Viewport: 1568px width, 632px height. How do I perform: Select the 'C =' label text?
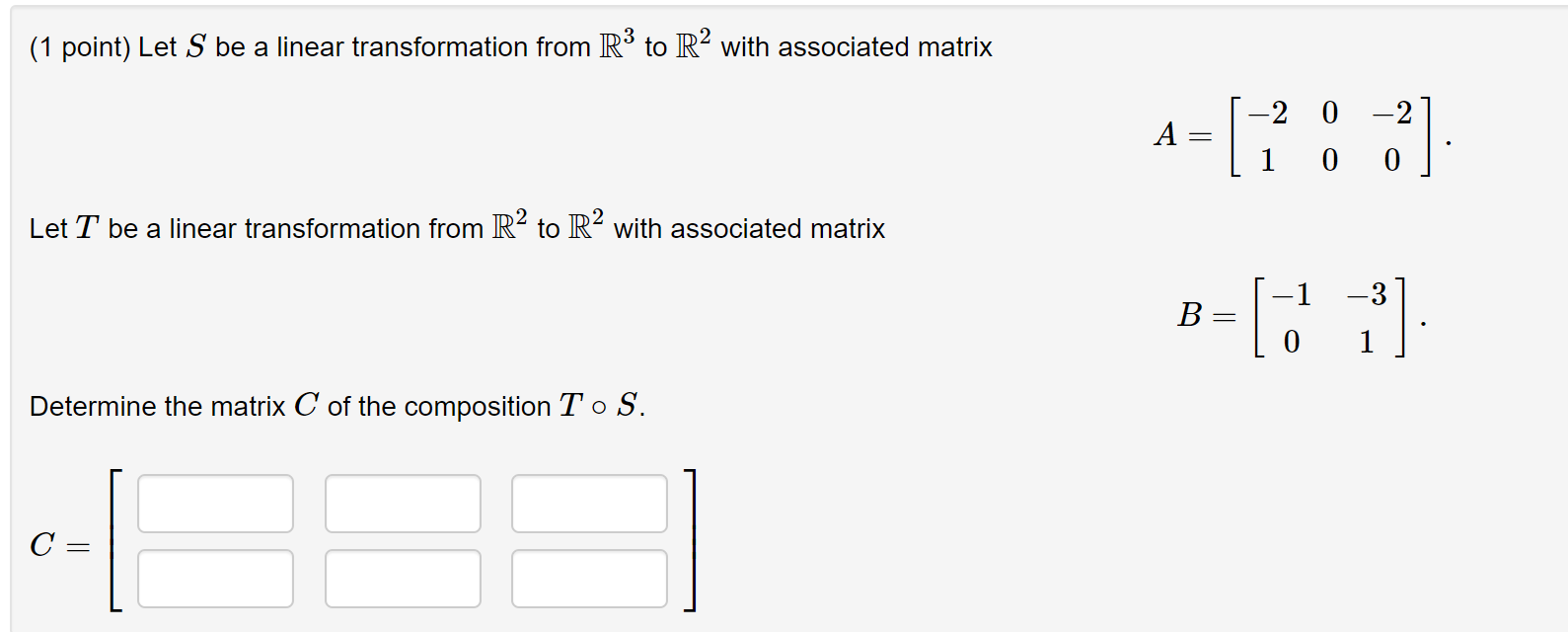point(55,541)
